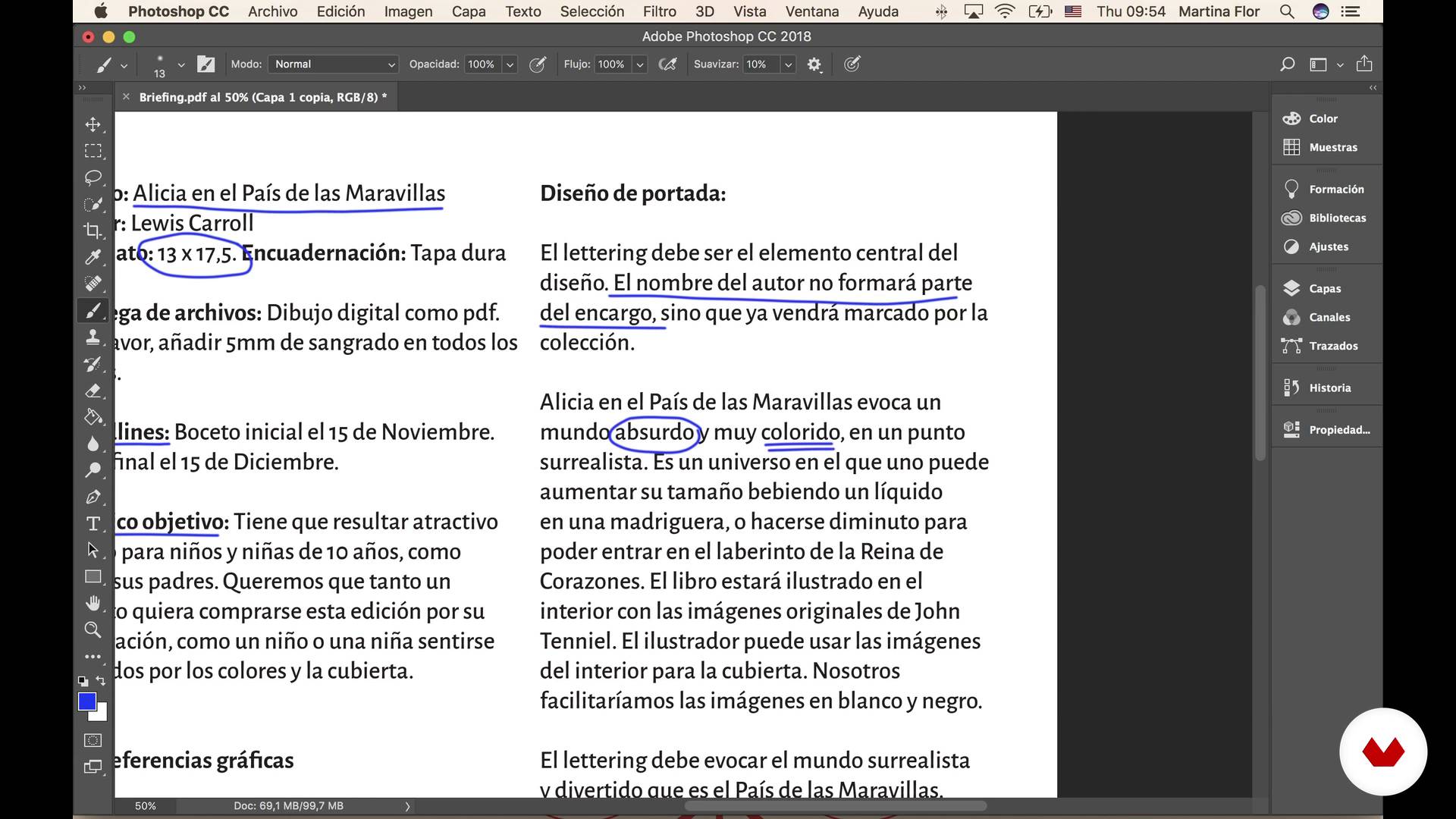Select the Zoom tool

point(93,629)
